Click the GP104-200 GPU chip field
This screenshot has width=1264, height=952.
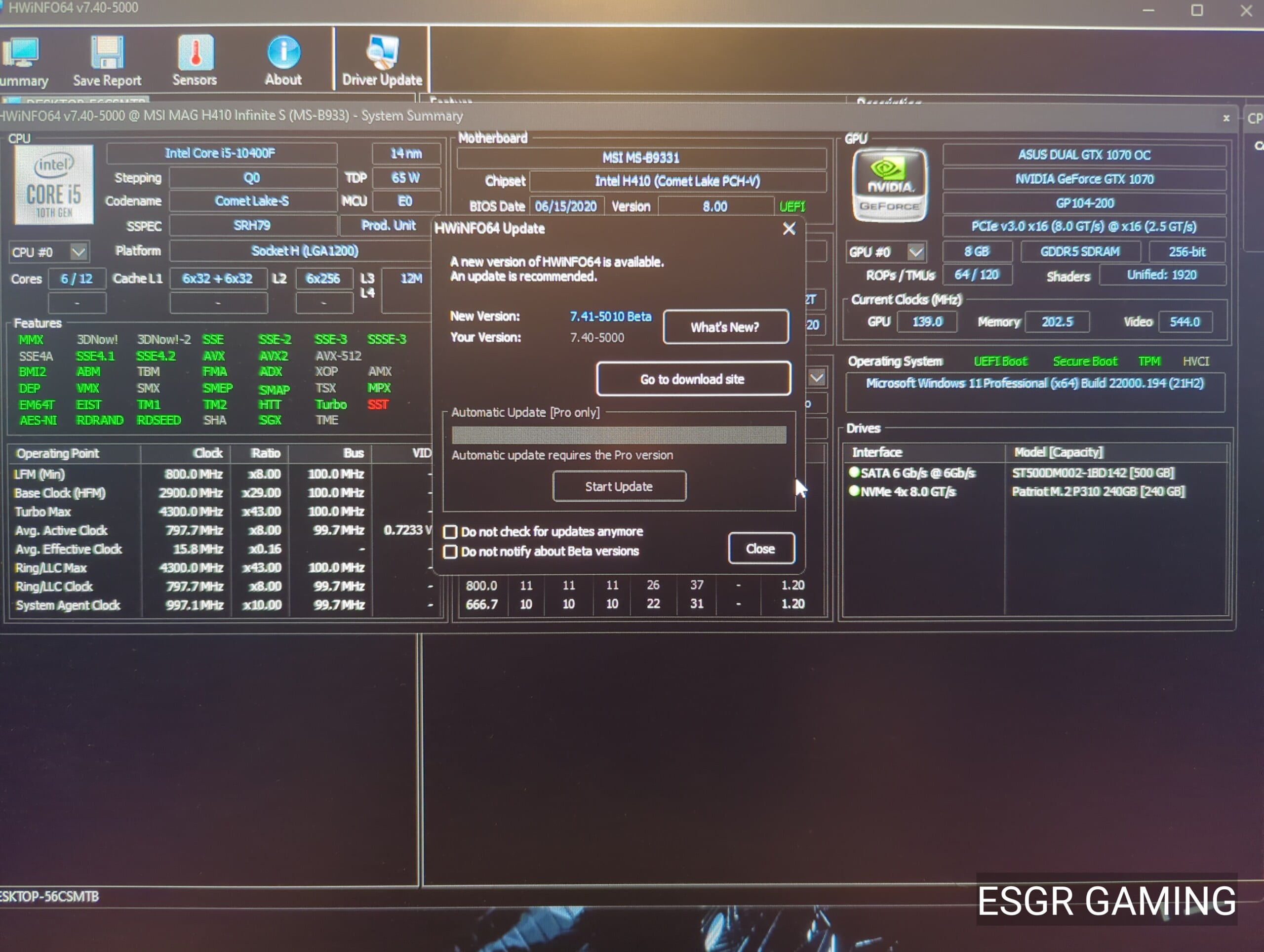1084,203
